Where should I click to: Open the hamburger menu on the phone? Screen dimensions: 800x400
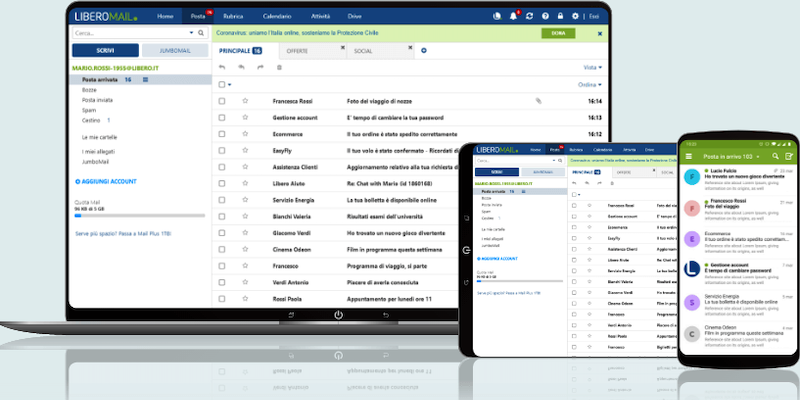click(688, 157)
